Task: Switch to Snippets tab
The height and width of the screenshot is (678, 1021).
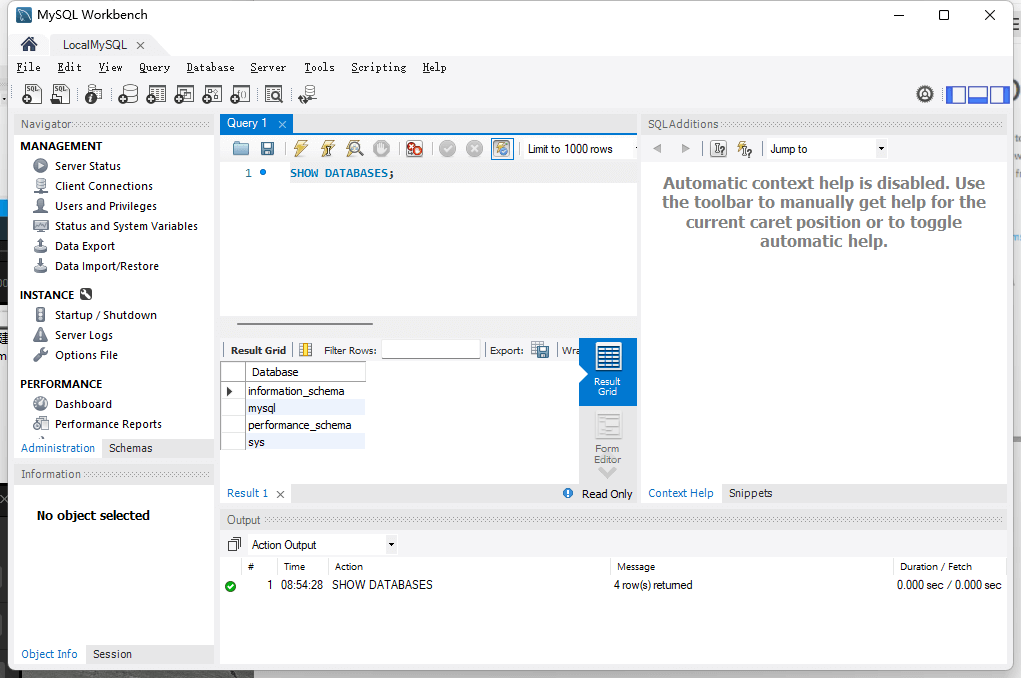Action: [x=750, y=493]
